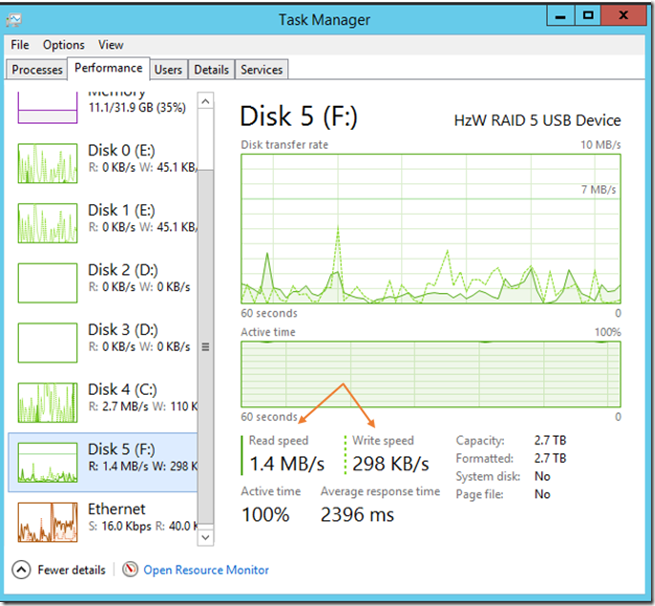The width and height of the screenshot is (655, 606).
Task: Click the Write speed label
Action: (383, 440)
